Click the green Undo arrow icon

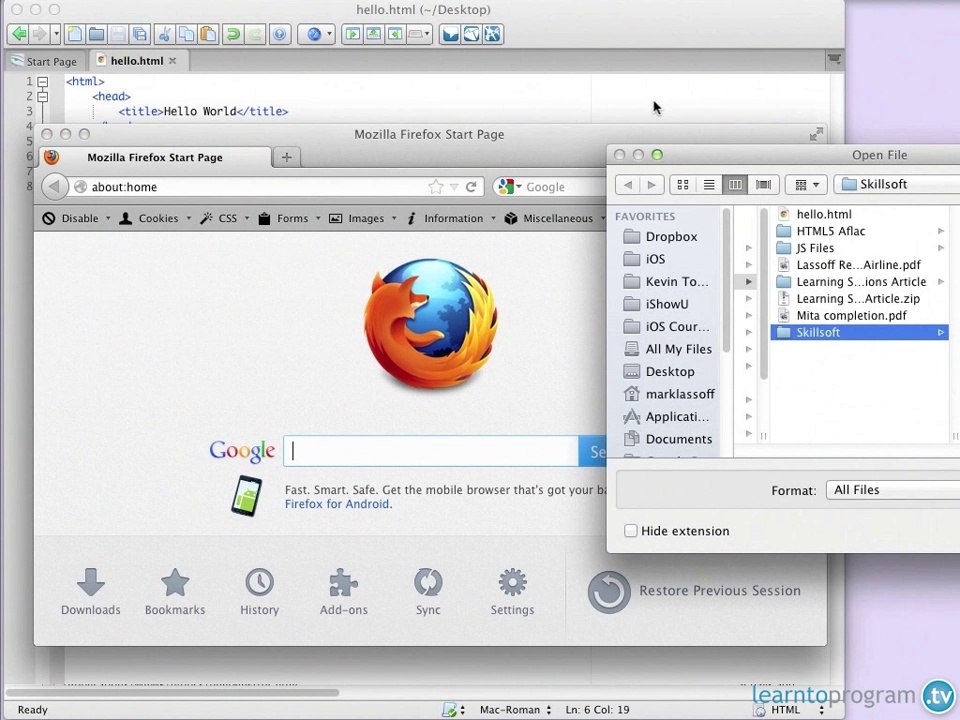(233, 34)
